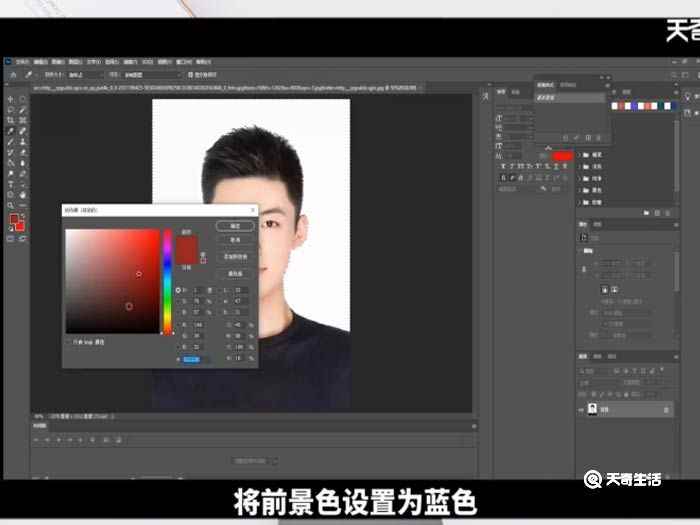Open the Edit menu
This screenshot has width=700, height=525.
40,62
